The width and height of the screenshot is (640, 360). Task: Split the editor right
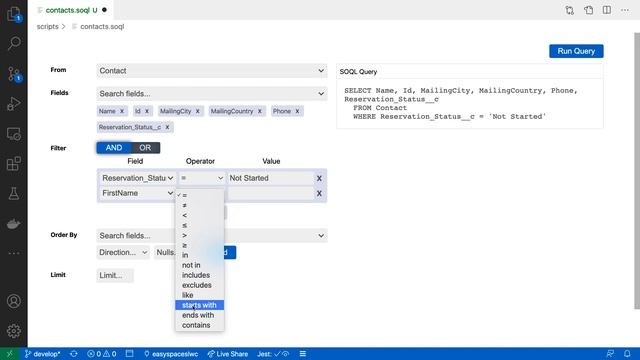coord(607,10)
